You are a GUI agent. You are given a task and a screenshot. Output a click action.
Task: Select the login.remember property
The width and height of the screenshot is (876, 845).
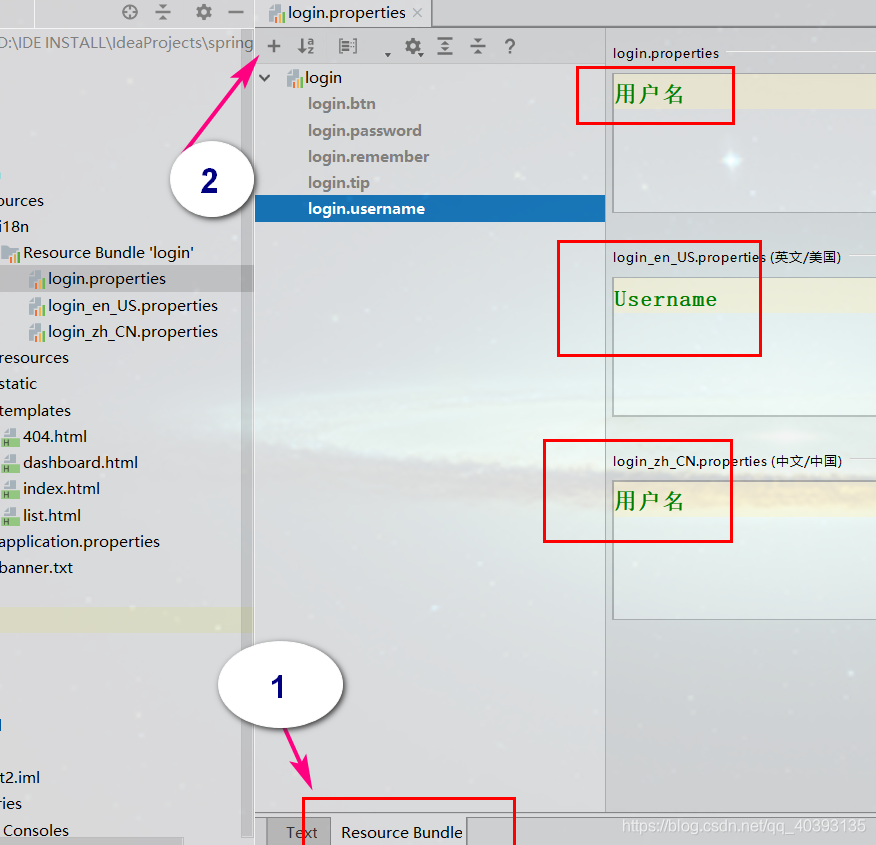tap(368, 156)
